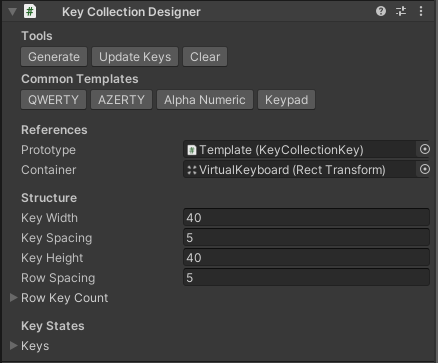Click the Rect Transform icon in Container
The height and width of the screenshot is (363, 438).
click(192, 170)
